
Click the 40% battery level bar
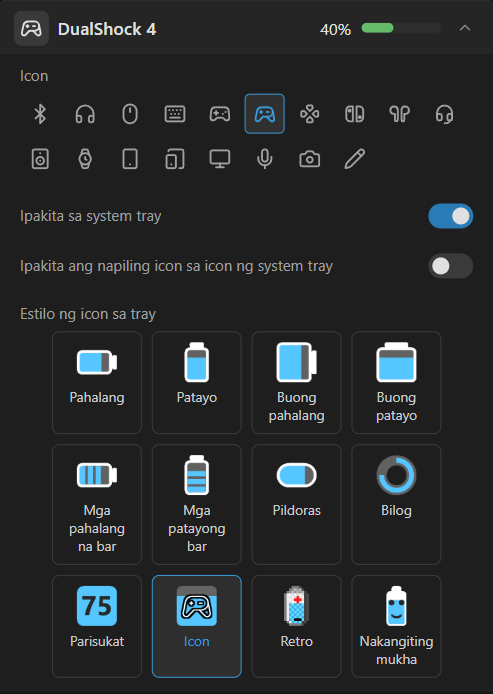[401, 28]
